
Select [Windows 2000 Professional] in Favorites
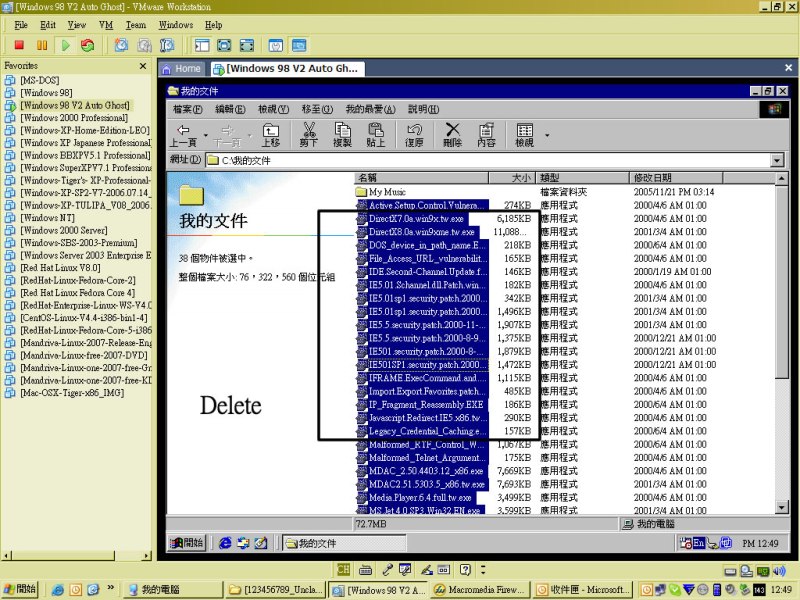pyautogui.click(x=74, y=117)
